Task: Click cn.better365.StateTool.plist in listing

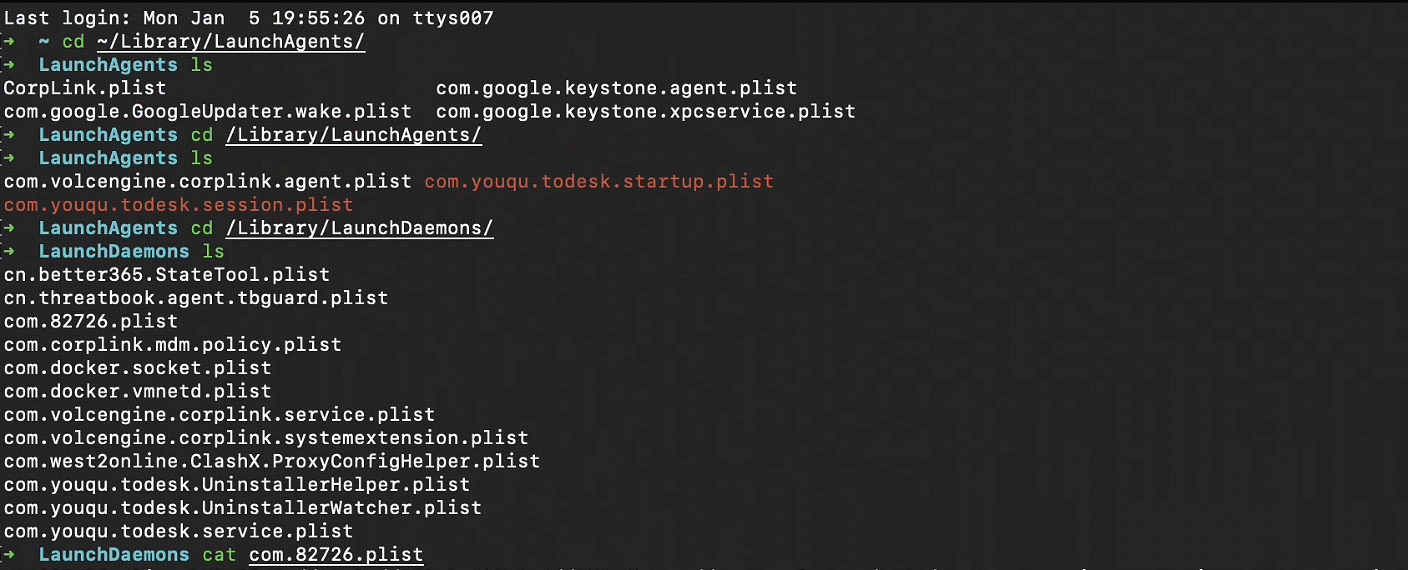Action: 166,274
